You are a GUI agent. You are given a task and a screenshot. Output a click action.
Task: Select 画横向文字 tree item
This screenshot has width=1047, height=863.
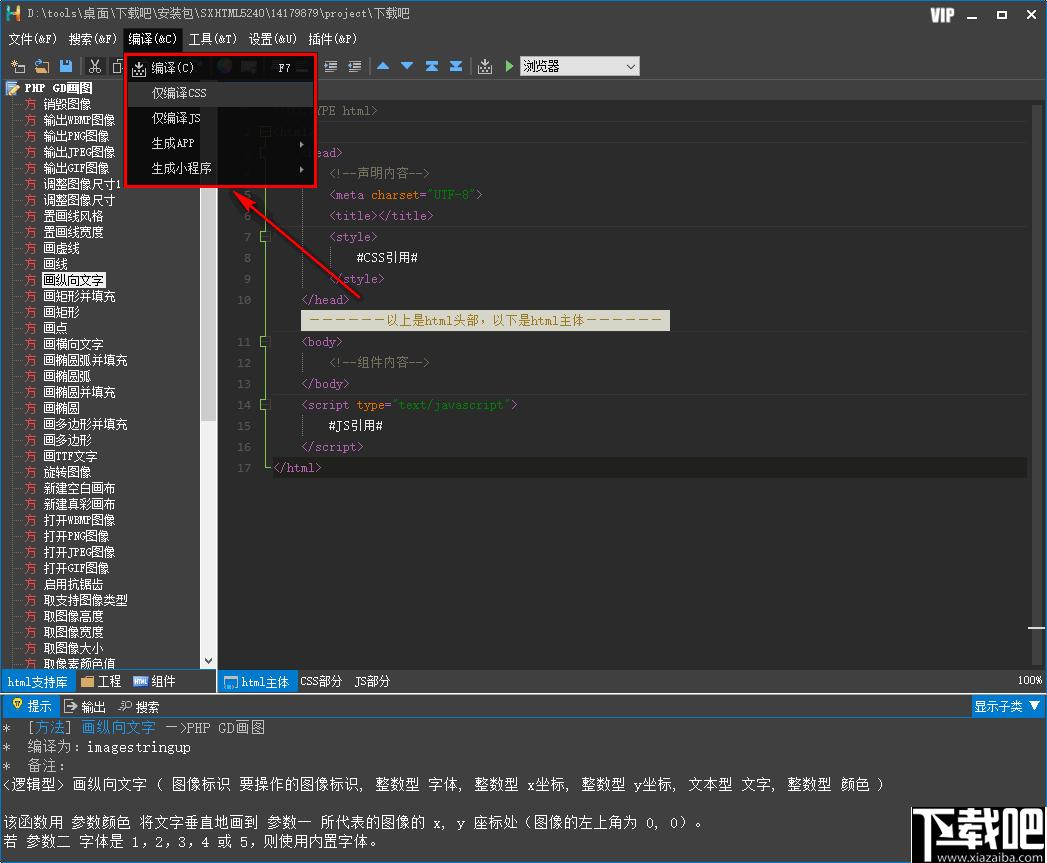point(73,344)
